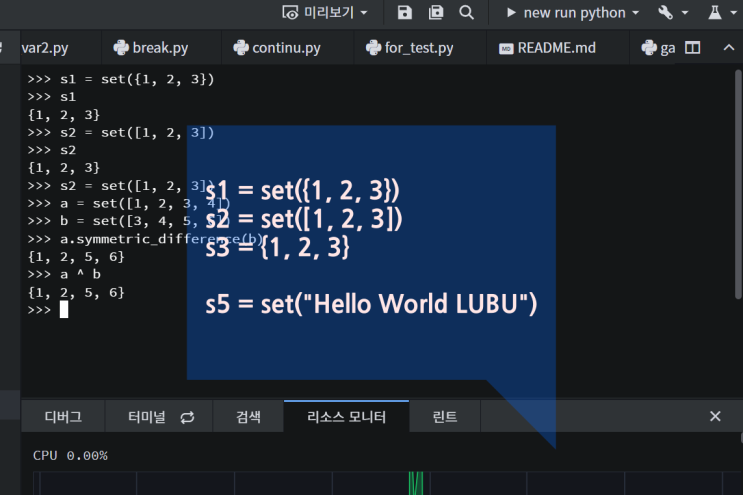Screen dimensions: 743x495
Task: Open the 디버그 debug panel tab
Action: (x=63, y=417)
